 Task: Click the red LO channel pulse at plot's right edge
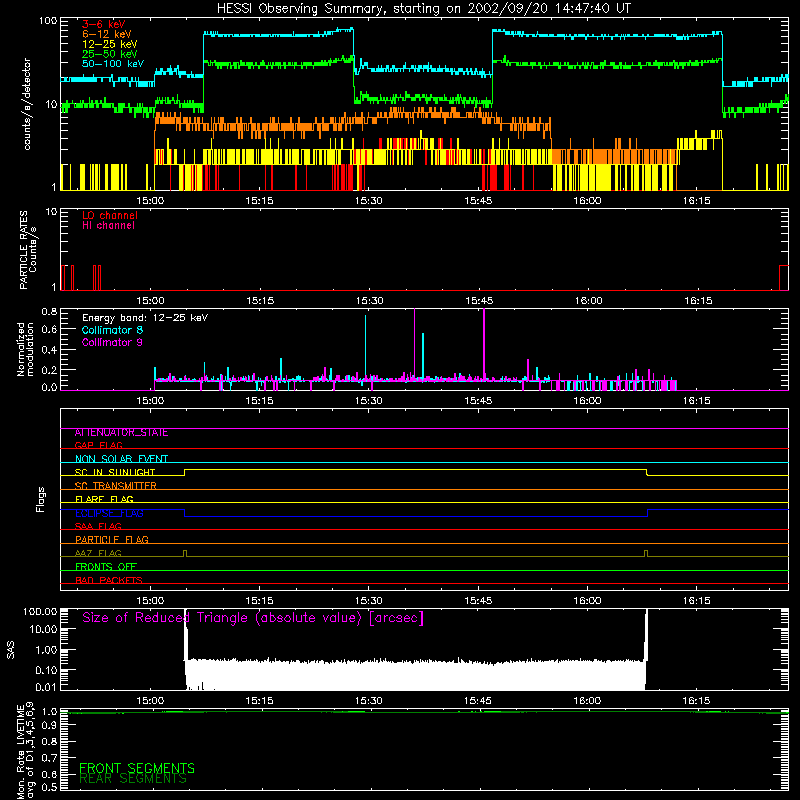tap(783, 278)
